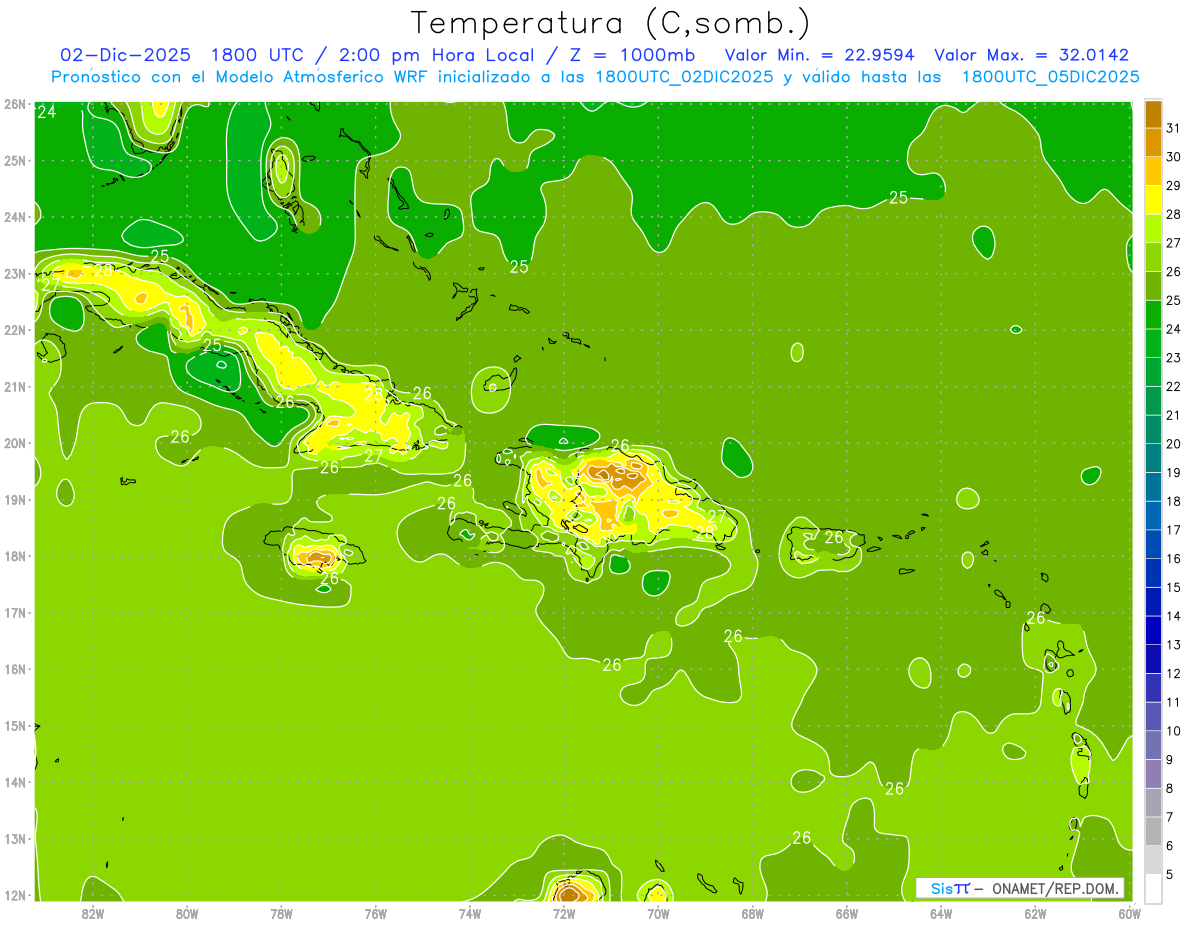Pick the brown legend swatch above 31
The width and height of the screenshot is (1200, 927).
coord(1153,115)
